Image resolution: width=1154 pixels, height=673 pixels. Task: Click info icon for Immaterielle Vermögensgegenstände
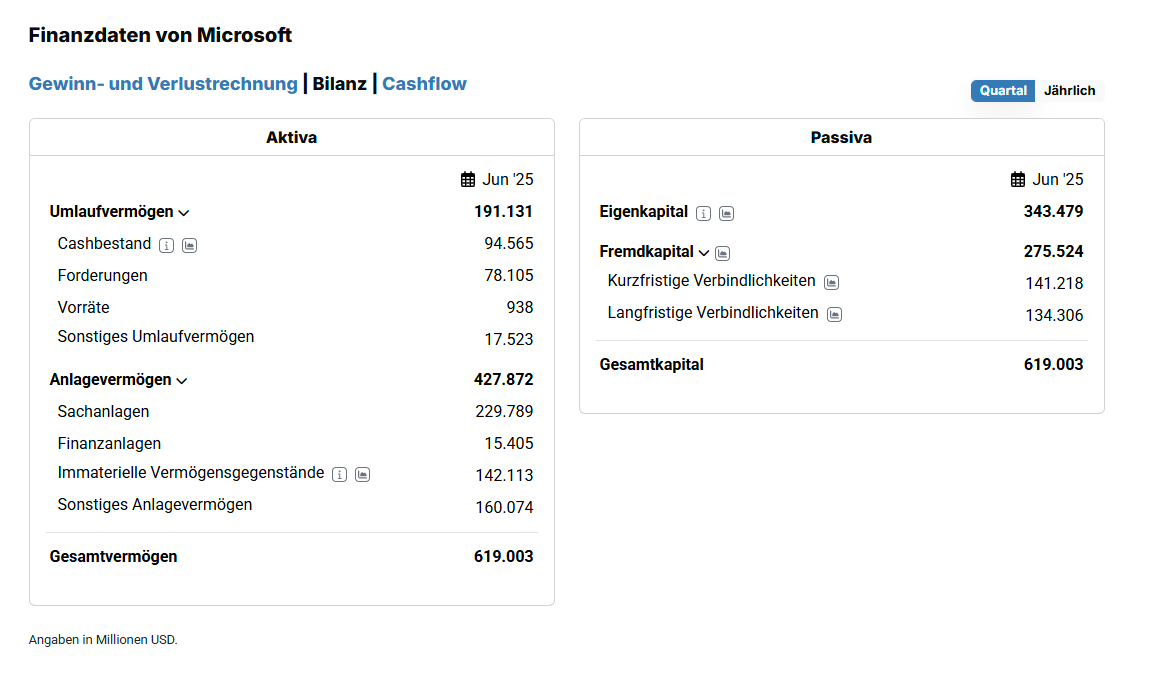[x=339, y=474]
